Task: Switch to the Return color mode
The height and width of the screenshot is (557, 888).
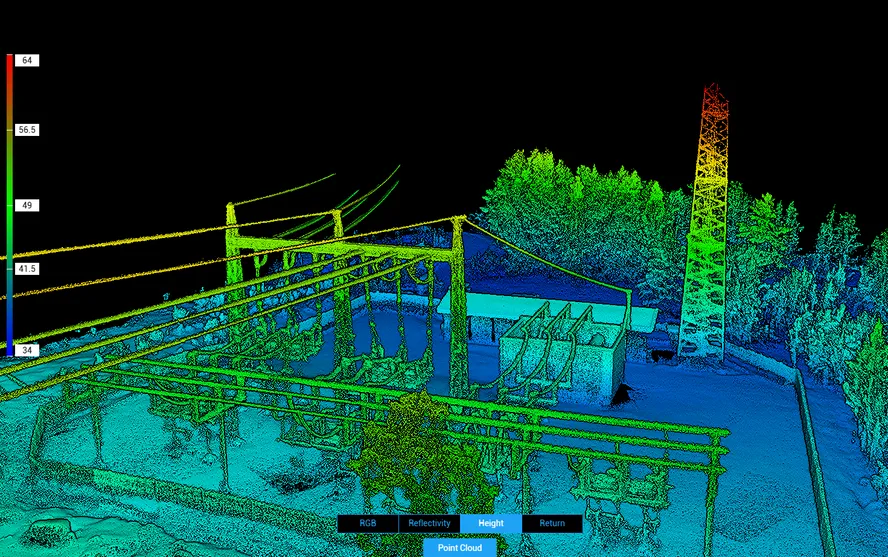Action: point(551,523)
